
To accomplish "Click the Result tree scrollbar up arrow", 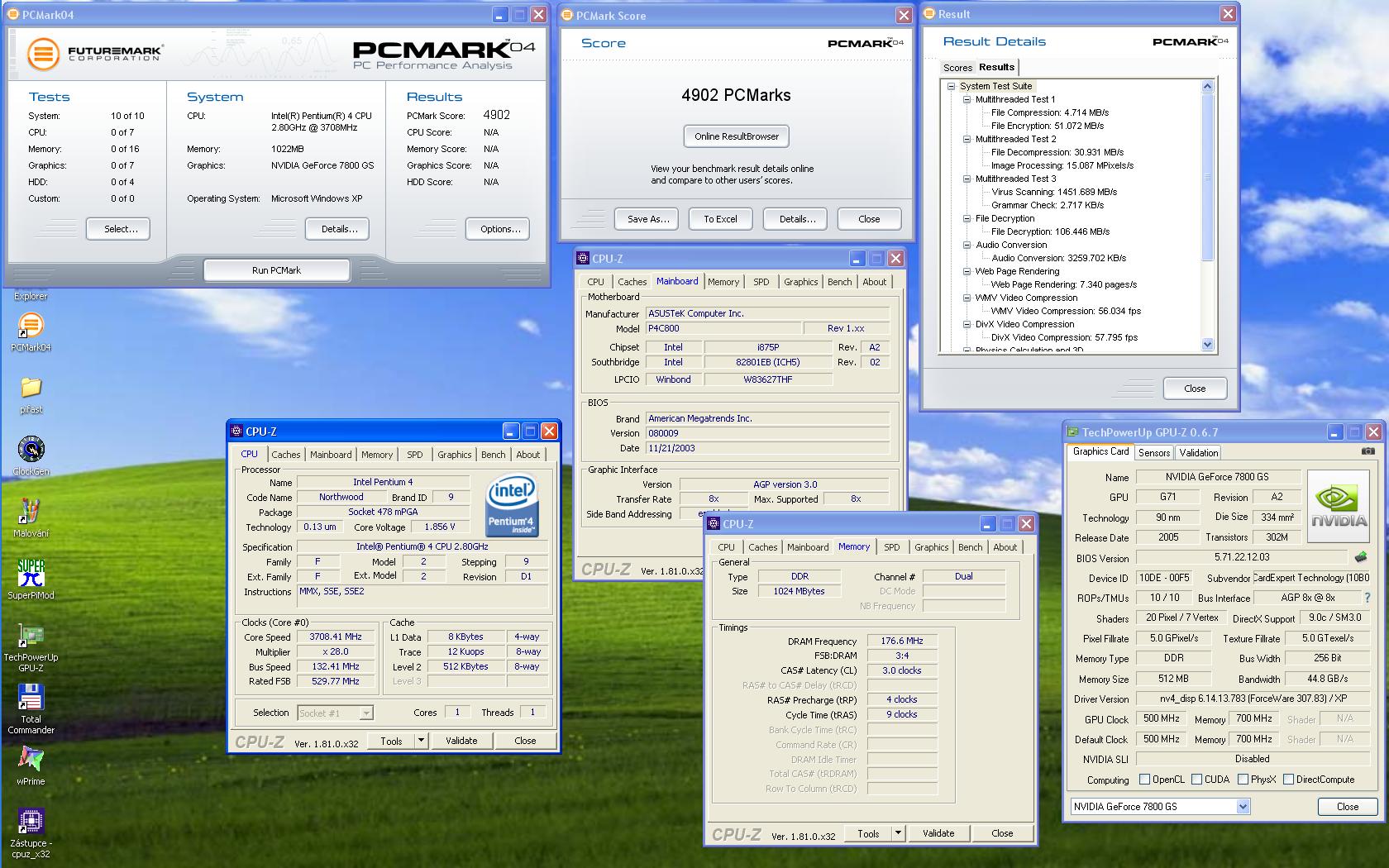I will [1207, 86].
